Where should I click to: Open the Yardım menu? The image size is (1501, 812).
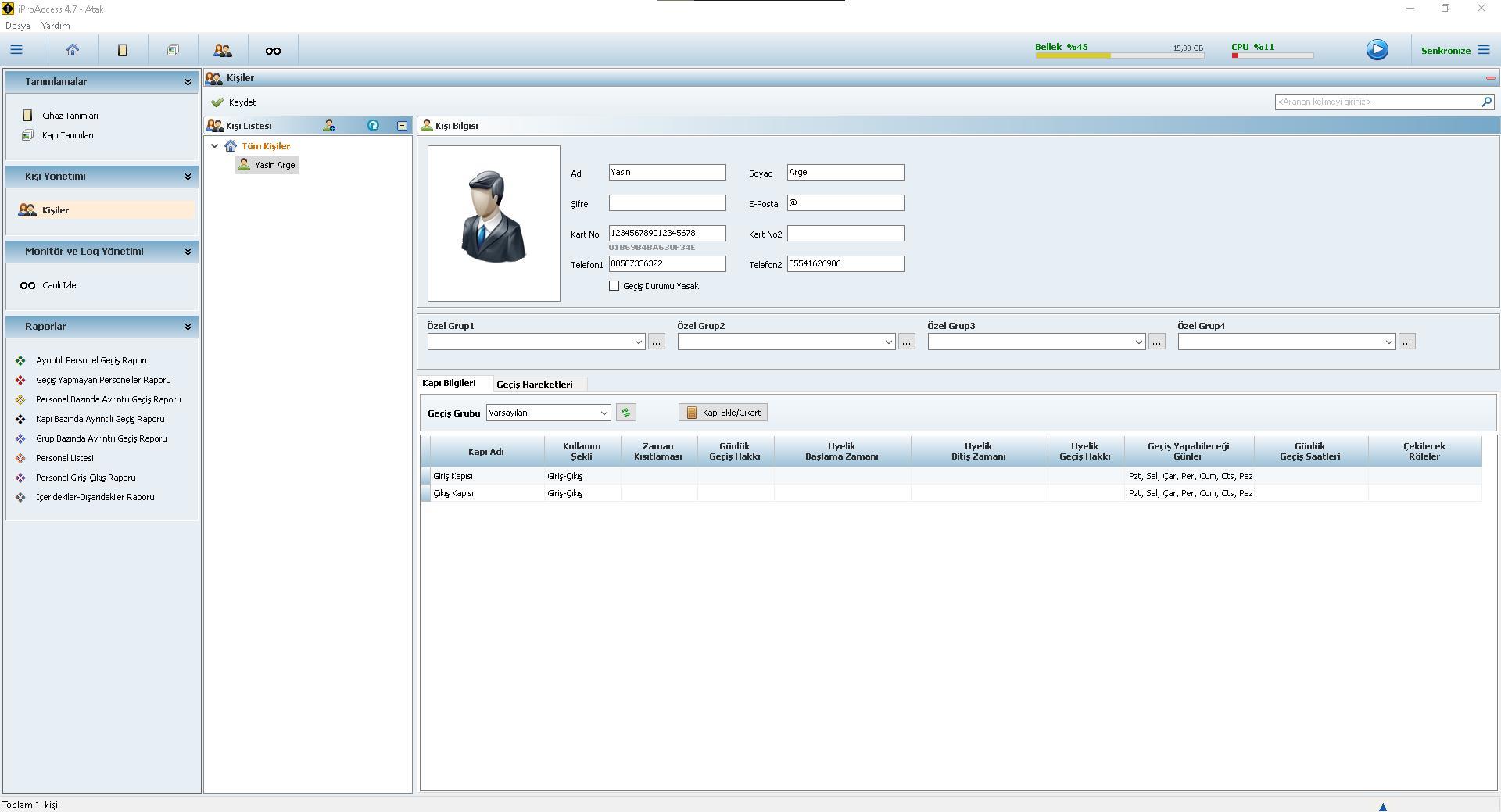56,26
